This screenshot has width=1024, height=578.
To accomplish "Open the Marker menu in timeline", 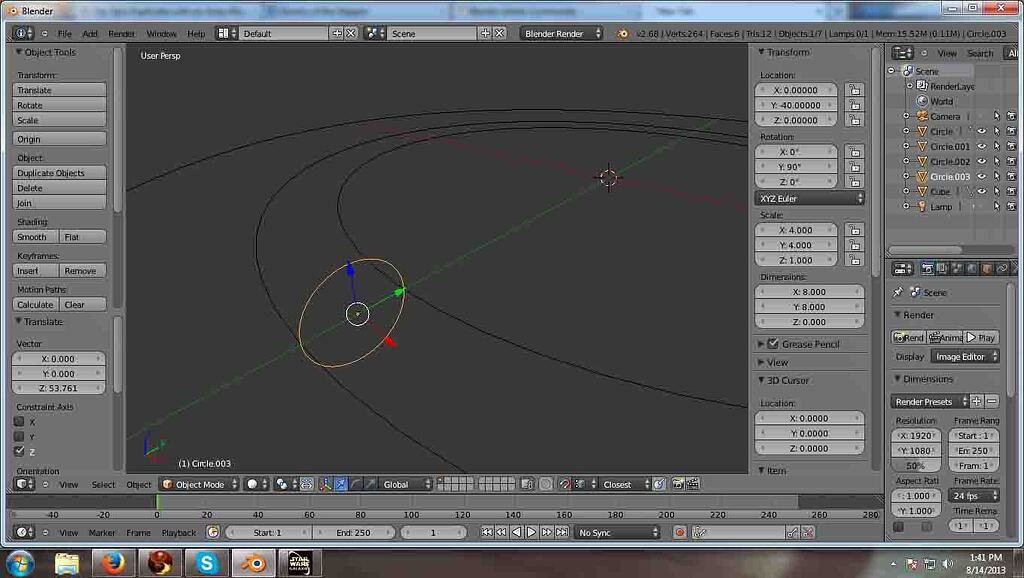I will point(102,533).
